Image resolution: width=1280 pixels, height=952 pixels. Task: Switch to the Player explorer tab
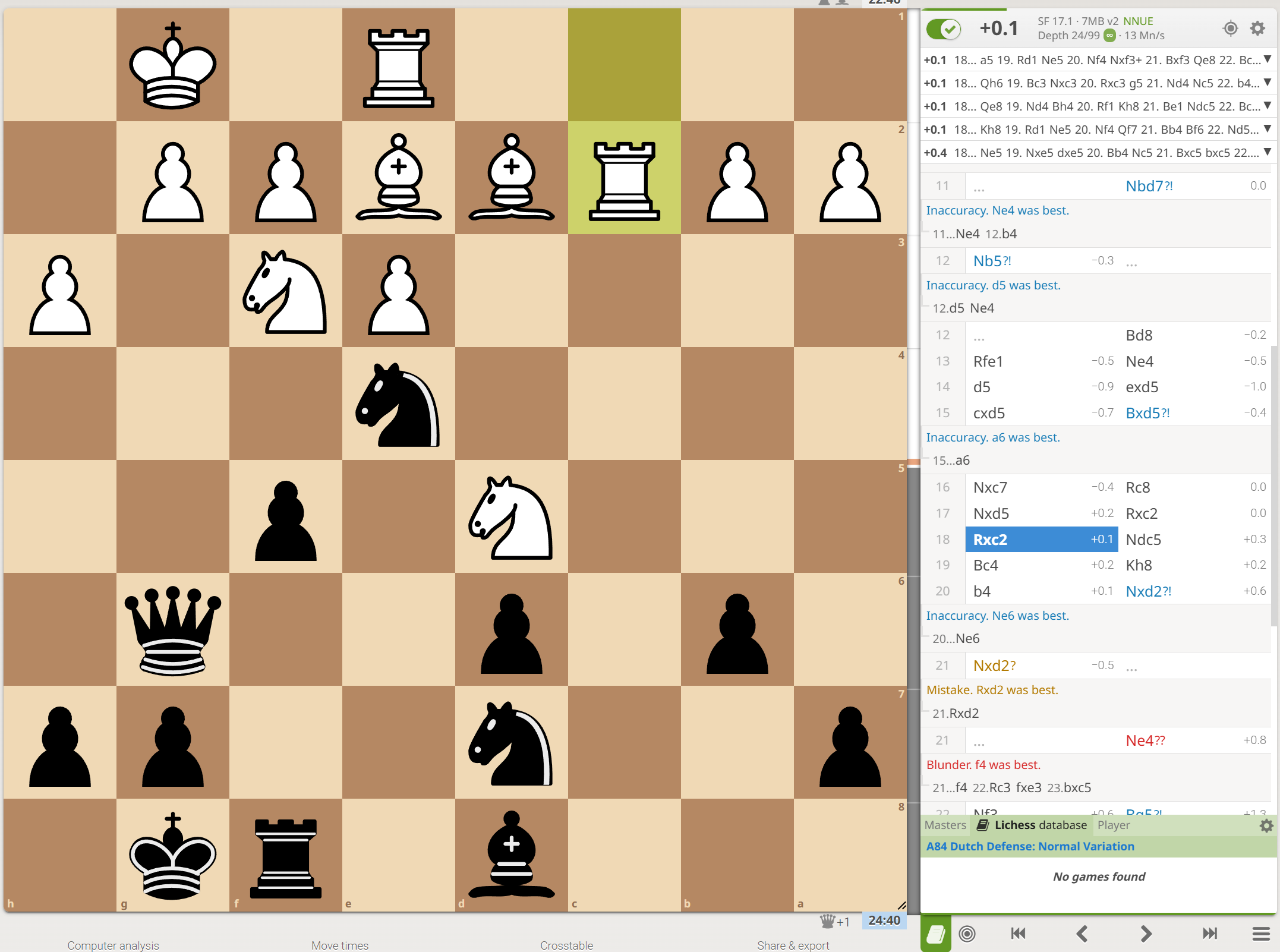pos(1113,825)
